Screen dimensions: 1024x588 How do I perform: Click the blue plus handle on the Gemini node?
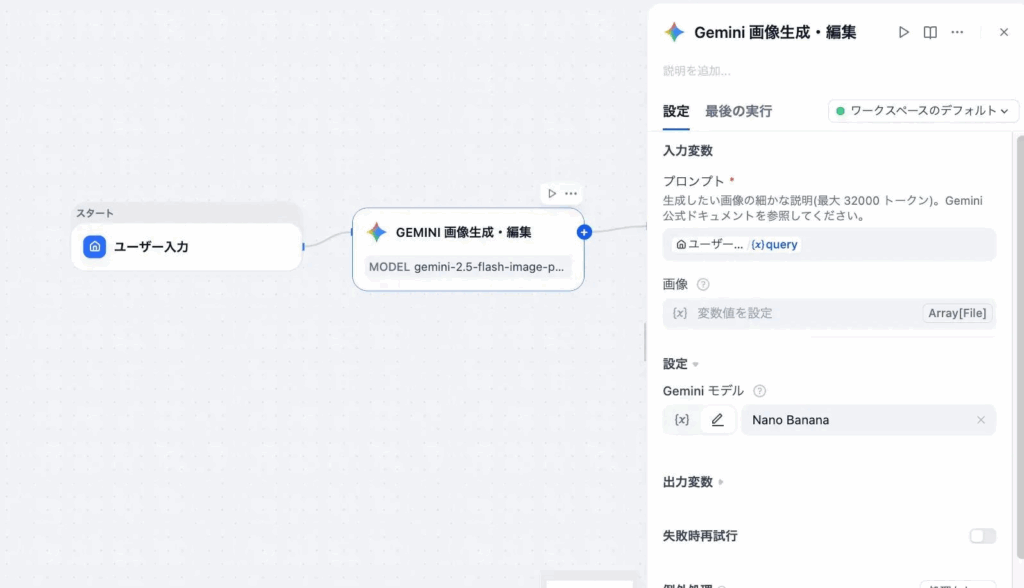pos(584,232)
